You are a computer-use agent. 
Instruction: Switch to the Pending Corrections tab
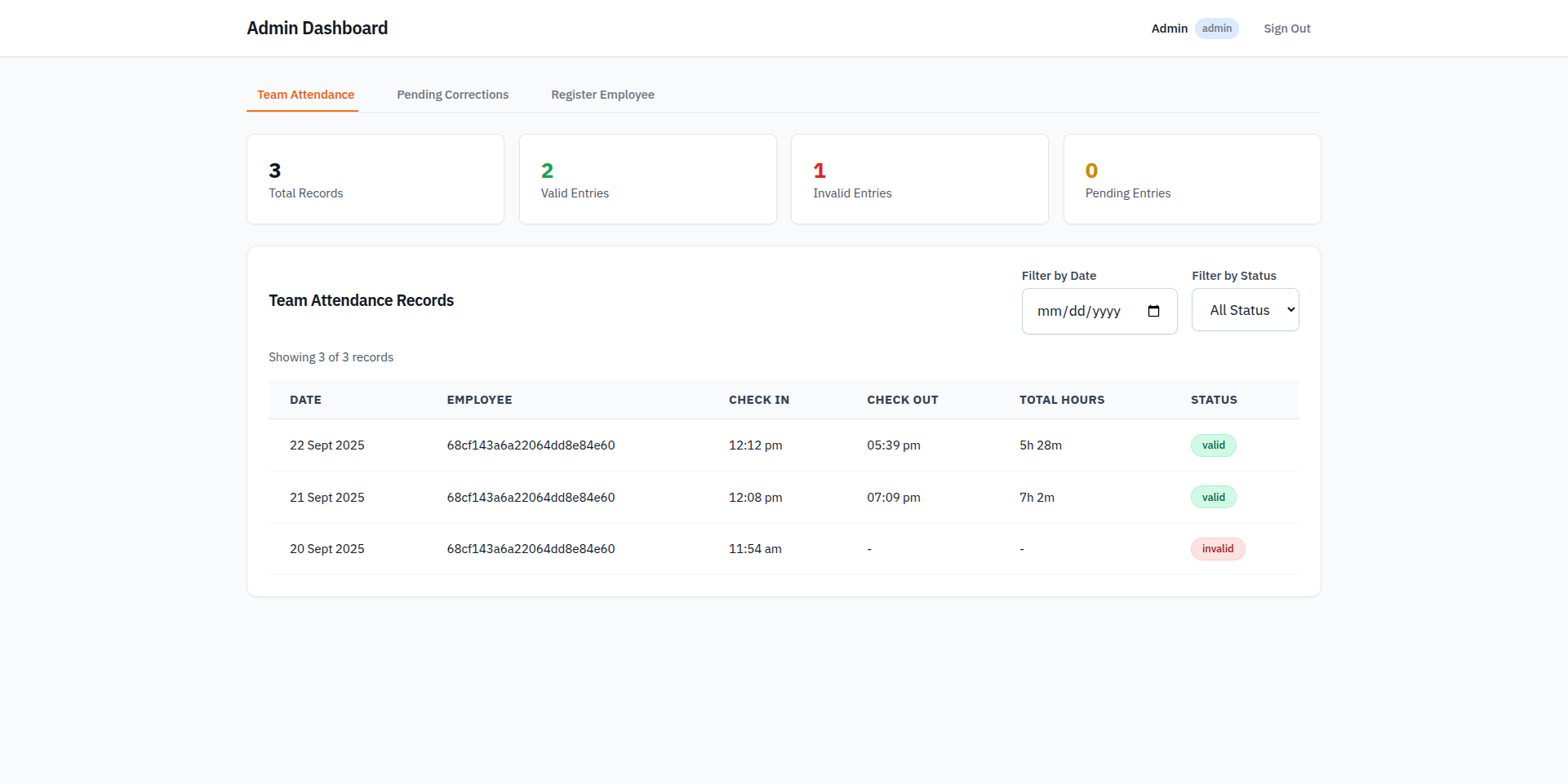point(452,95)
